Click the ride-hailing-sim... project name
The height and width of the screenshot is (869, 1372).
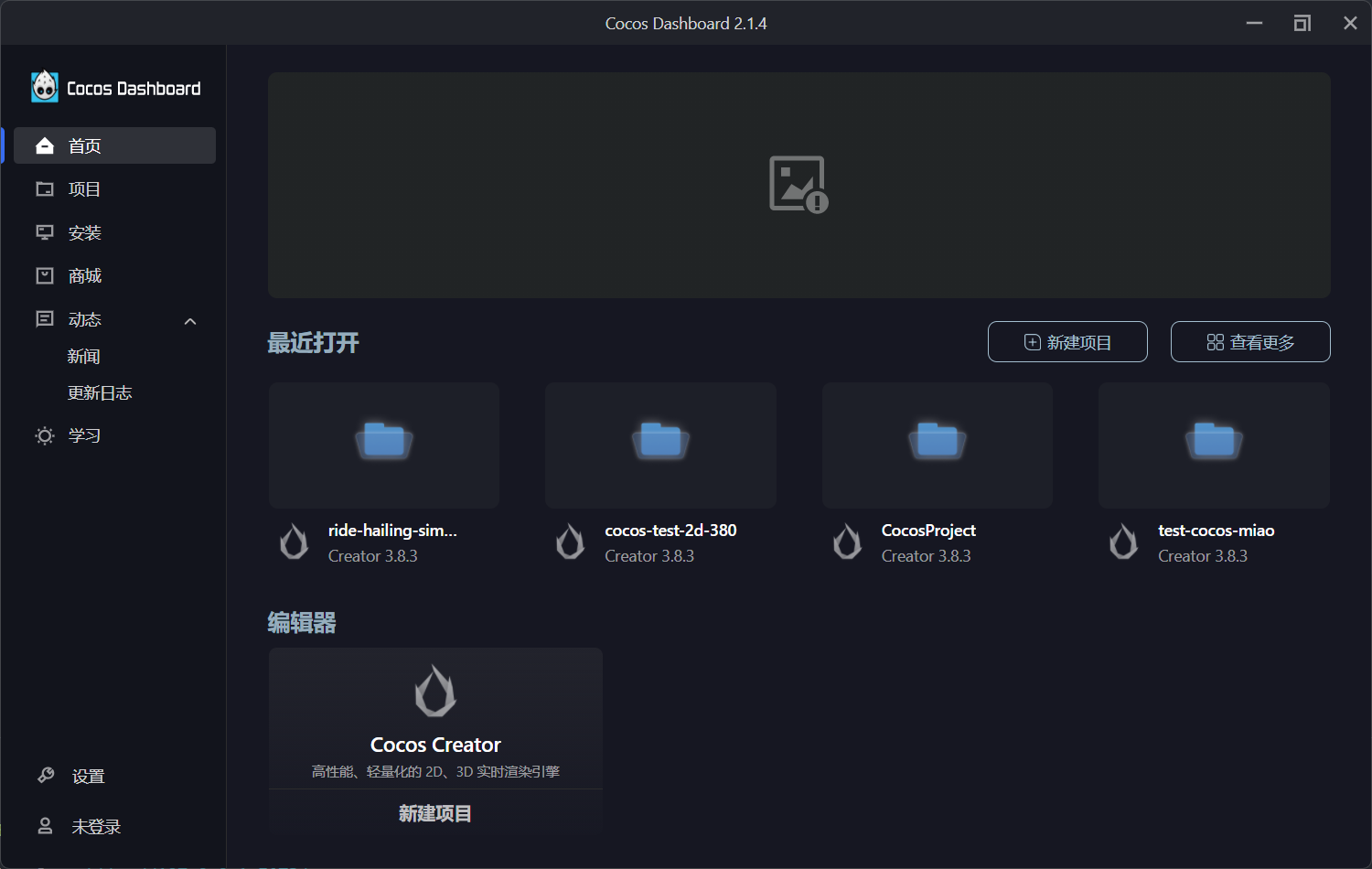(392, 531)
